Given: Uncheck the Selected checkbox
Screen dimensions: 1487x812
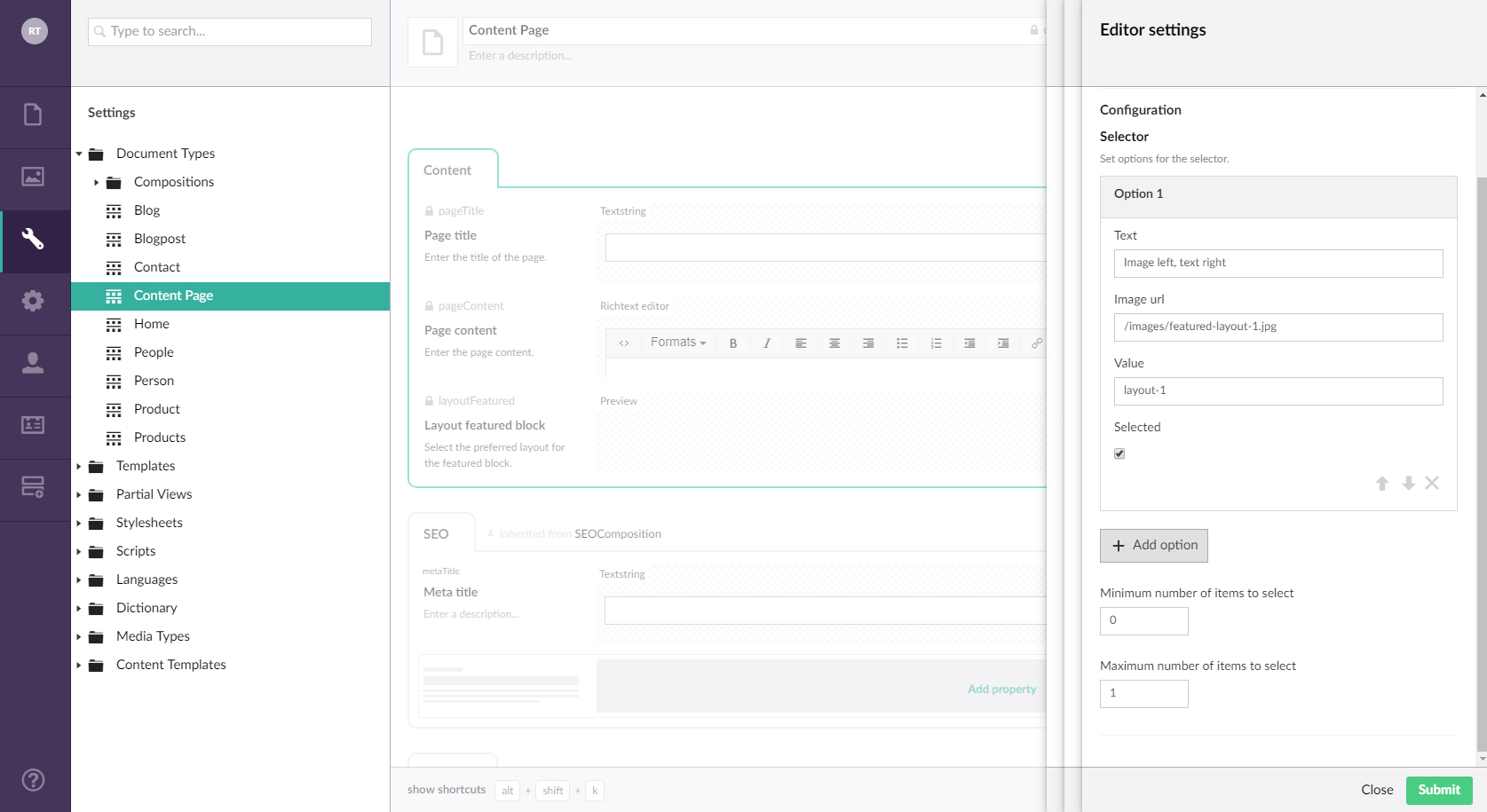Looking at the screenshot, I should point(1119,453).
